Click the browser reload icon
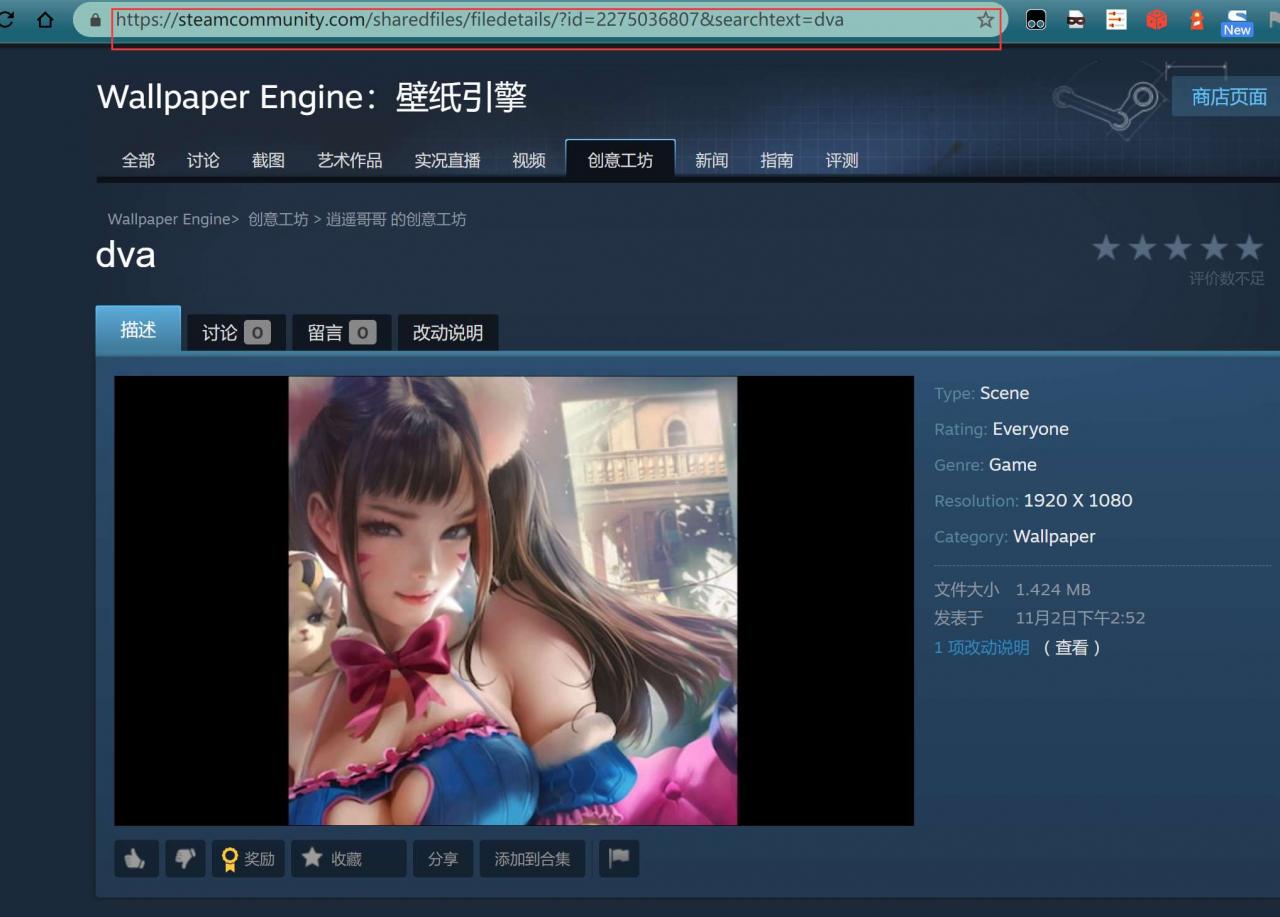 5,19
